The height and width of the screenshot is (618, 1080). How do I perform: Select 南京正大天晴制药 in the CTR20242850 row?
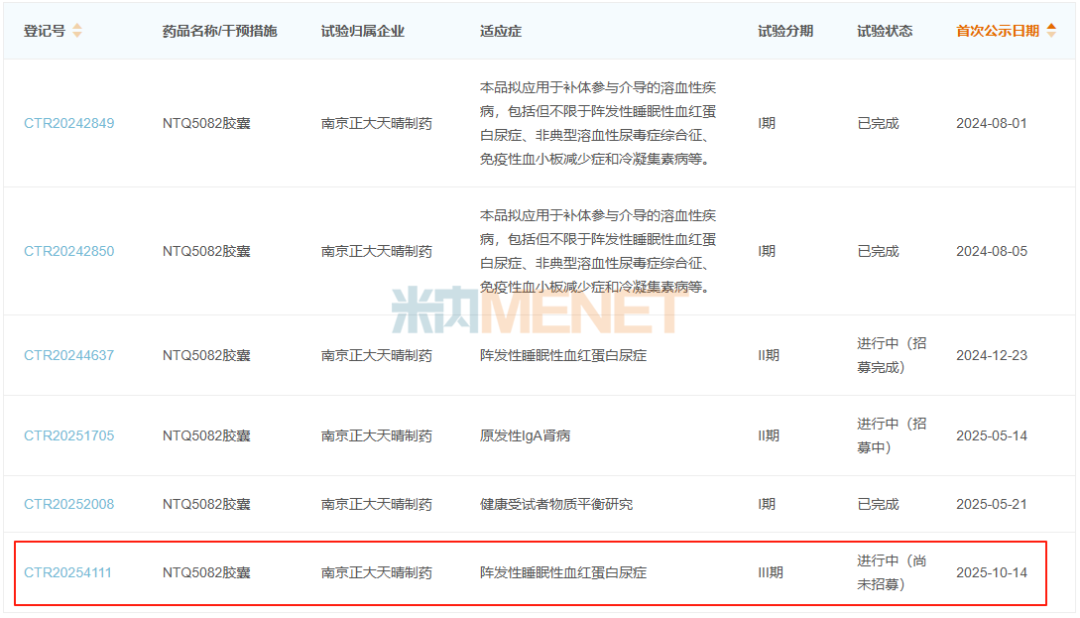pyautogui.click(x=377, y=251)
